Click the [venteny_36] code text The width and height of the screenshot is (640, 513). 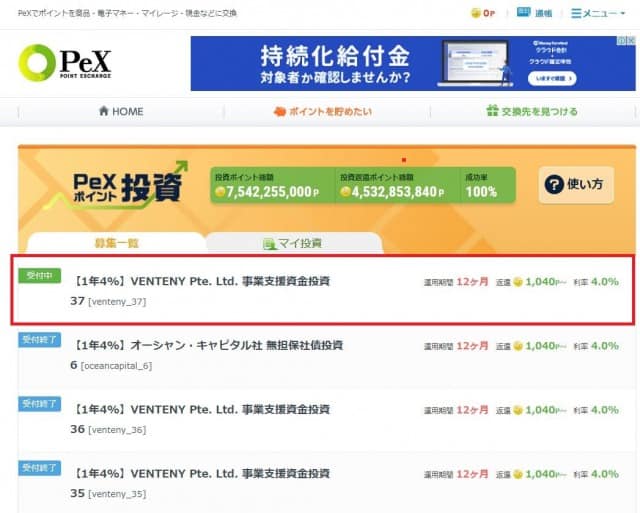[117, 430]
